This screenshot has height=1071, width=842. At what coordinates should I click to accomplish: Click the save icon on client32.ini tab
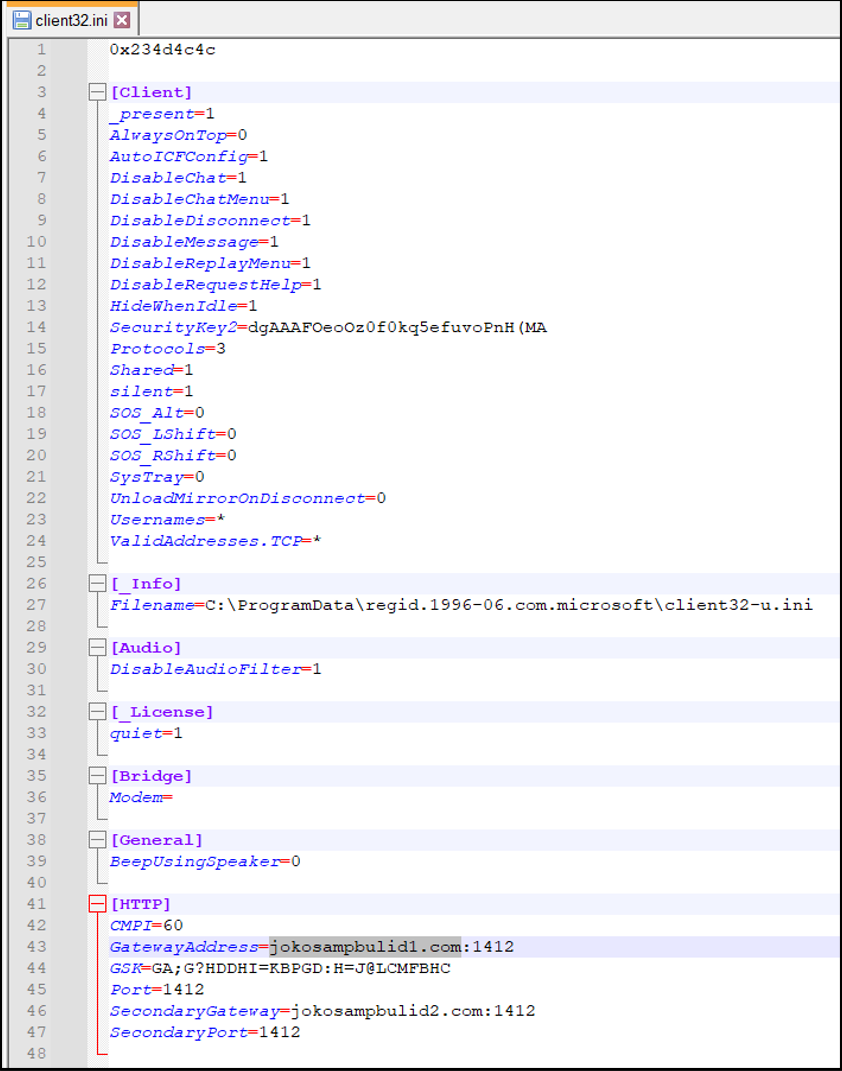(x=21, y=20)
